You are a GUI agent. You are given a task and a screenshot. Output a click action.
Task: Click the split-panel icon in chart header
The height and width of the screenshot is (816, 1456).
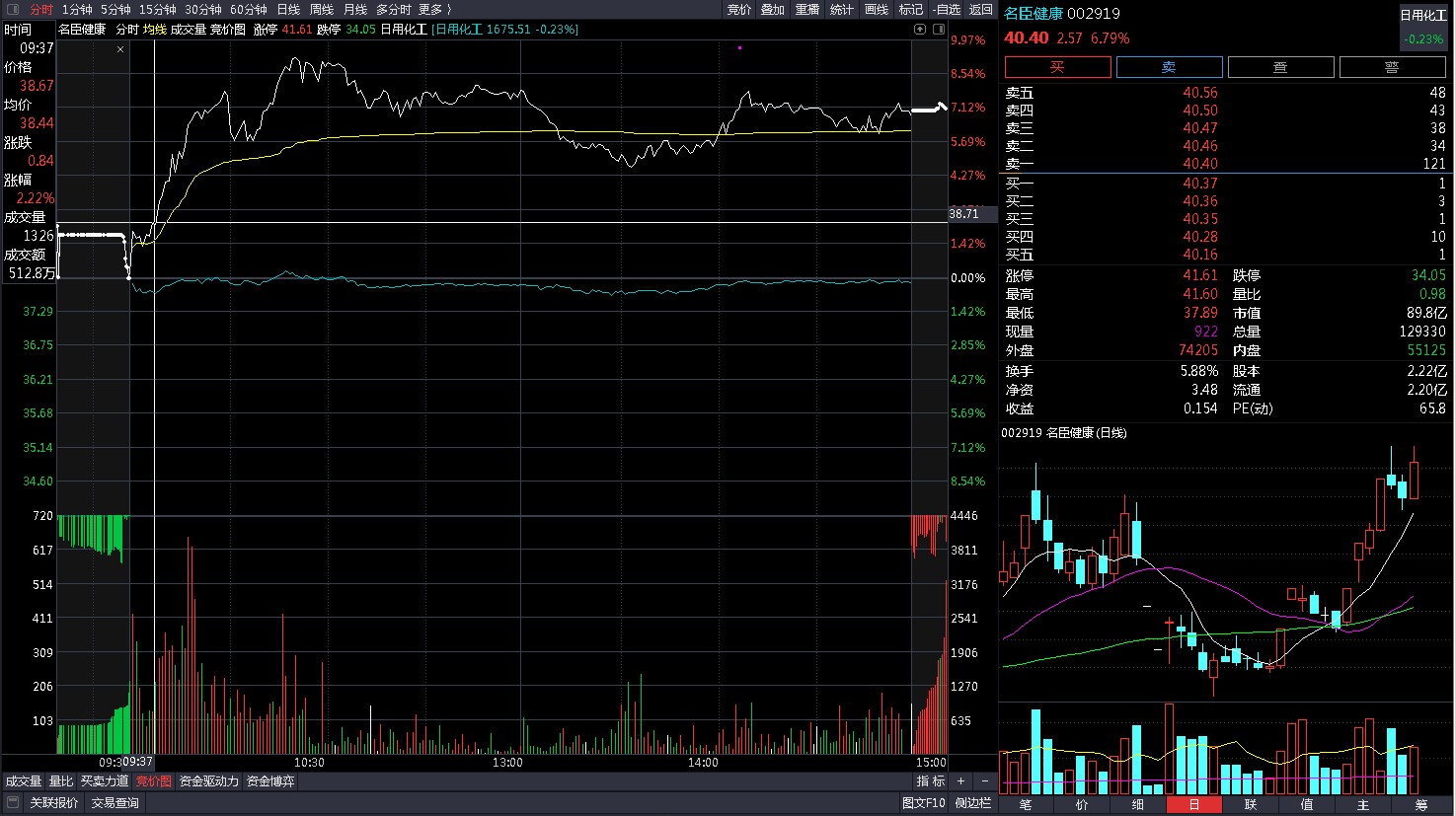coord(937,30)
